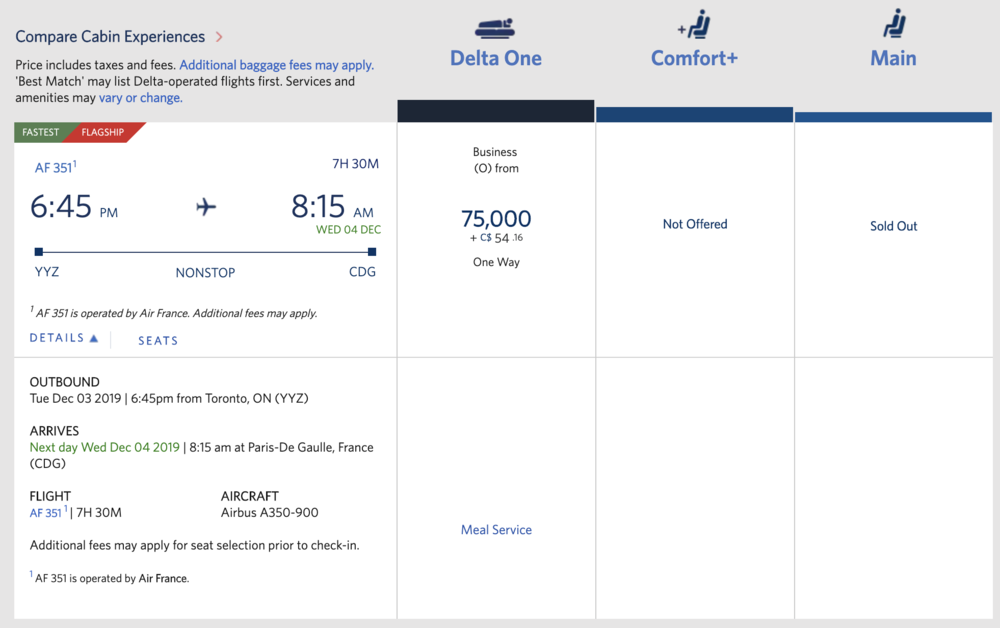Screen dimensions: 1000x628
Task: Click the AF 351 flight number above 6:45 PM
Action: click(53, 168)
